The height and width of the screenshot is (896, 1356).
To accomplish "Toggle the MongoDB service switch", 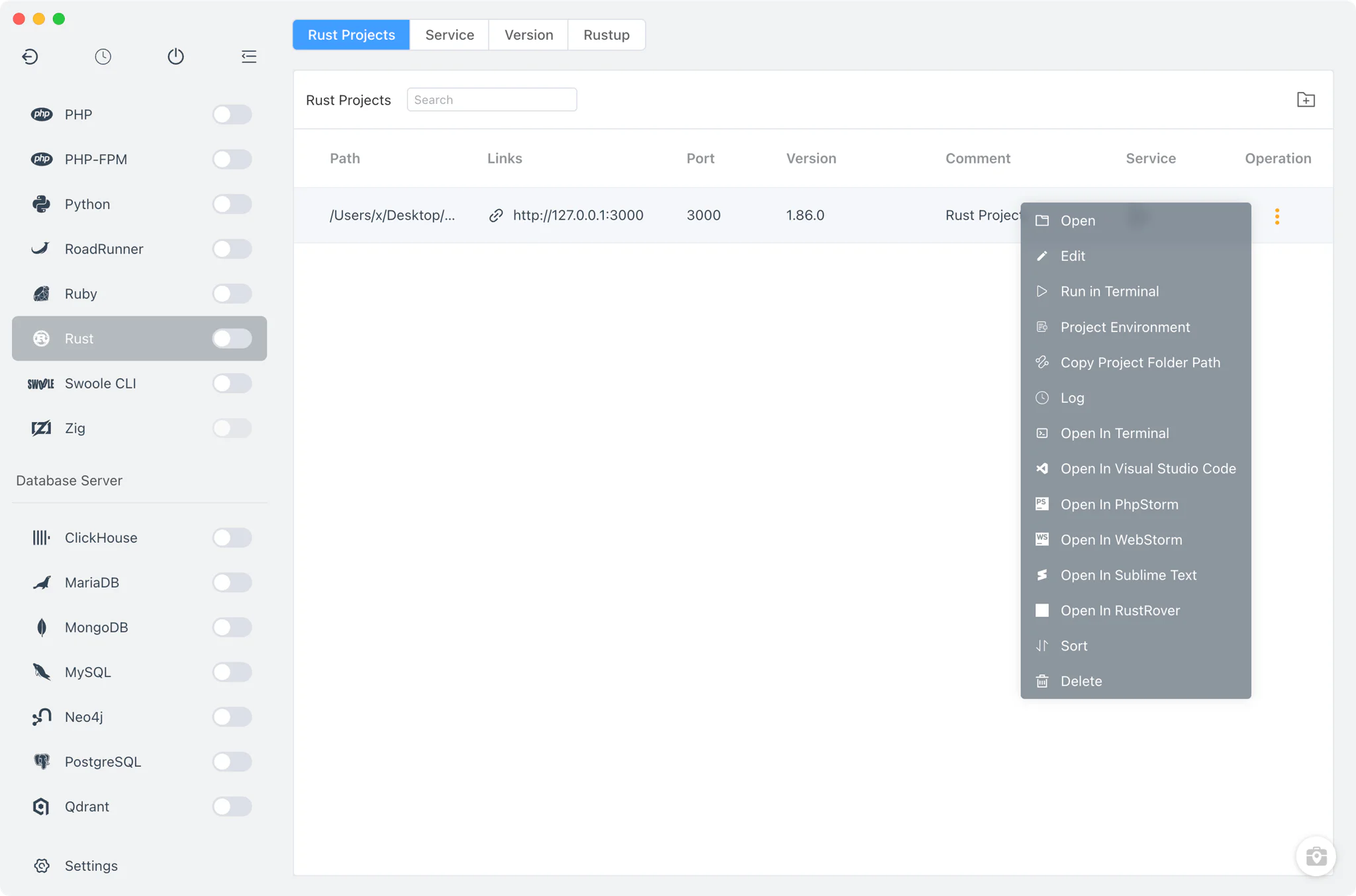I will 232,627.
